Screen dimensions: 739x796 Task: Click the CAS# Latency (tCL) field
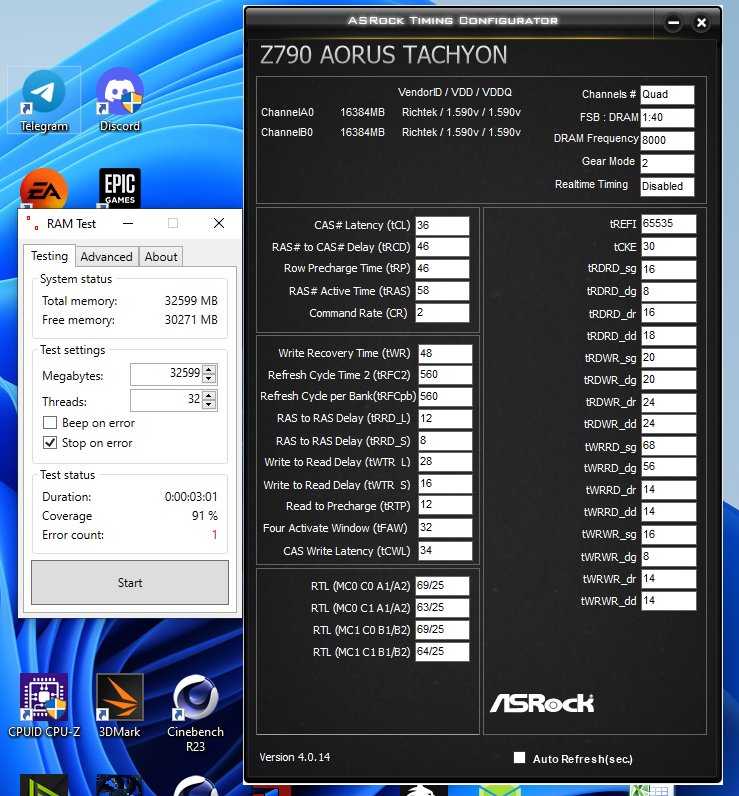tap(442, 225)
